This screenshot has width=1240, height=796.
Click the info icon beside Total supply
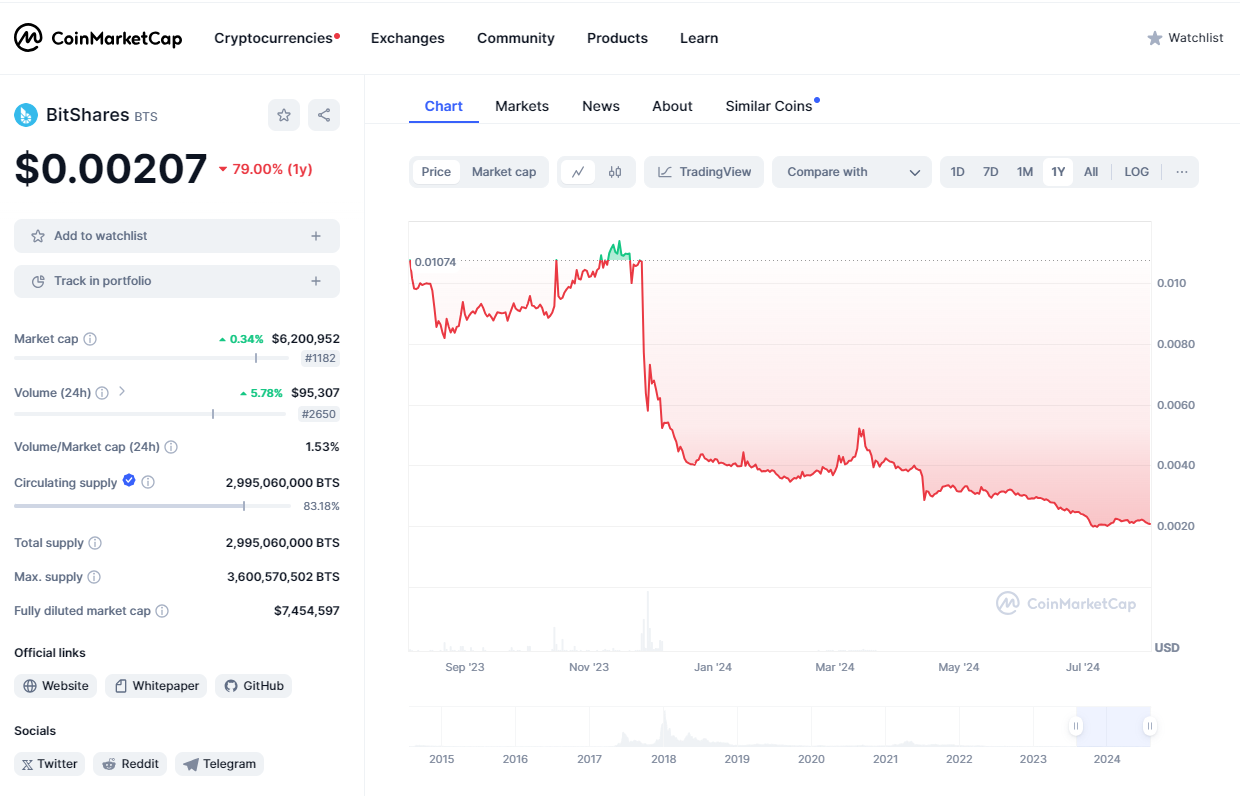click(x=95, y=543)
